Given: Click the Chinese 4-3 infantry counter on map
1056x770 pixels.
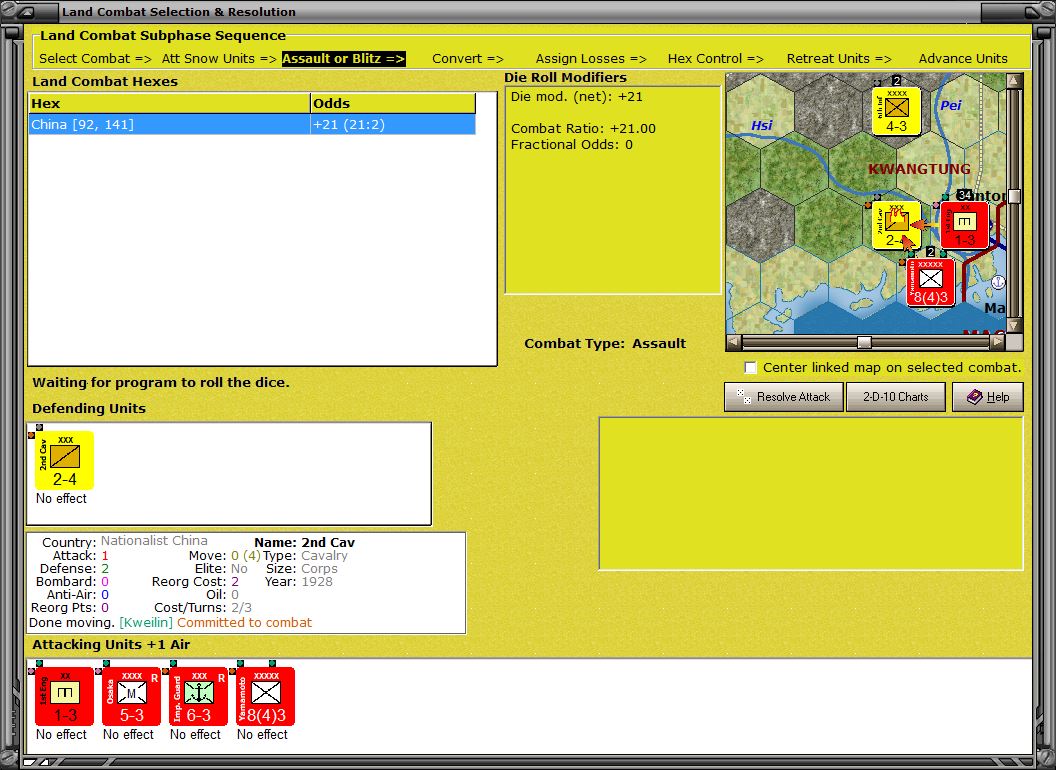Looking at the screenshot, I should (x=896, y=111).
